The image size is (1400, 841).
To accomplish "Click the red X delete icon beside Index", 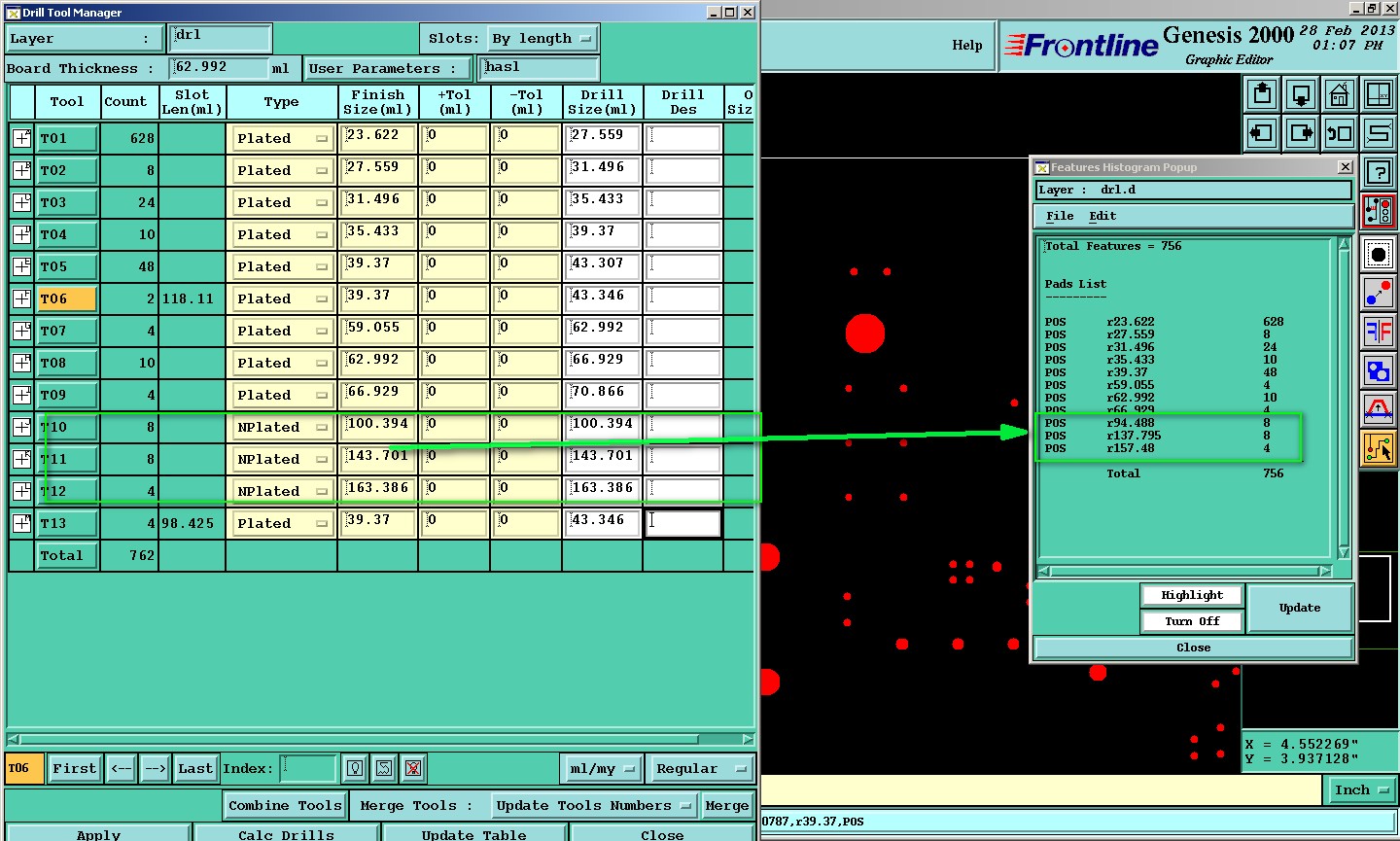I will [x=413, y=768].
